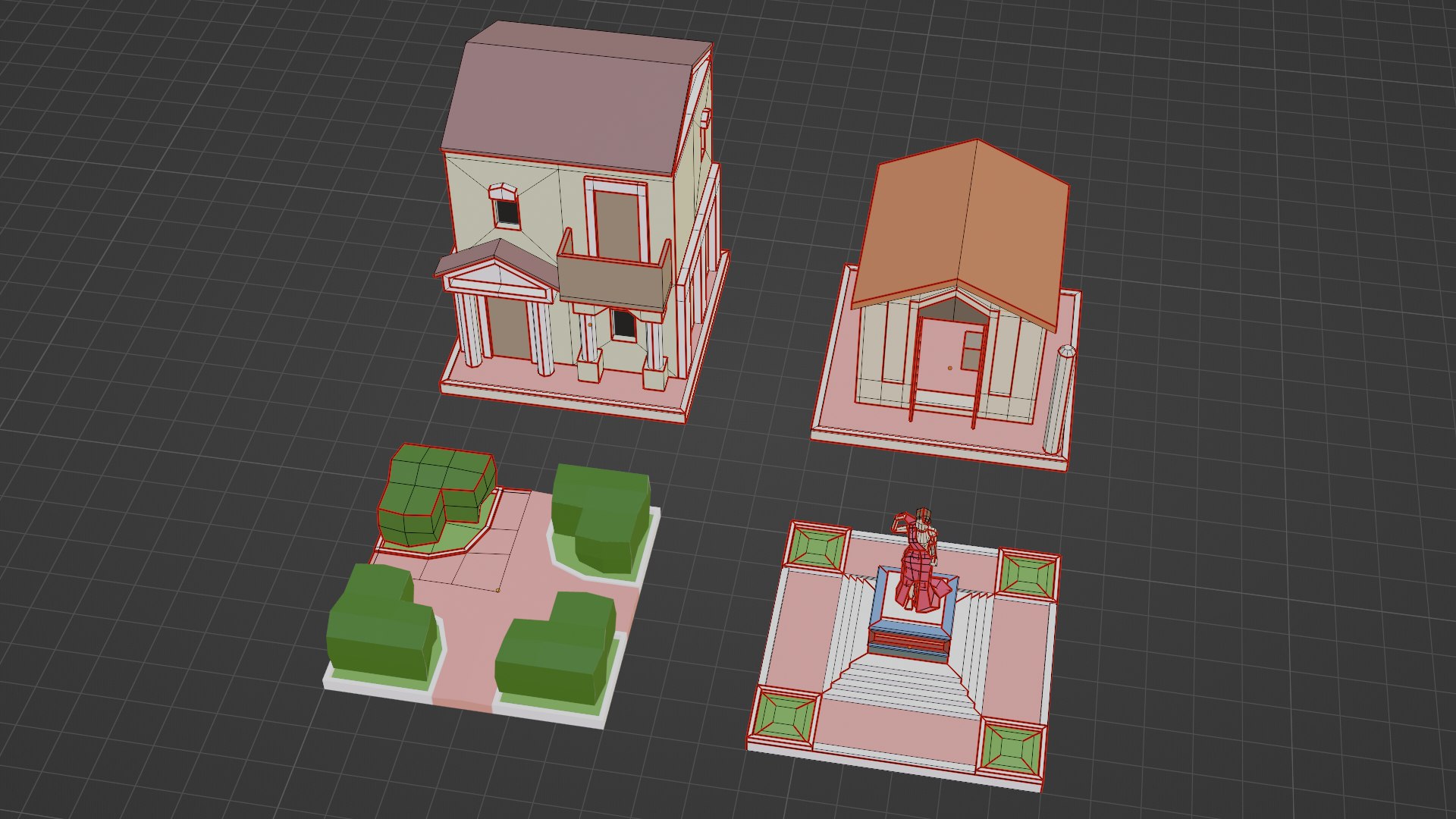
Task: Select the balcony railing on the two-story house
Action: pos(614,271)
